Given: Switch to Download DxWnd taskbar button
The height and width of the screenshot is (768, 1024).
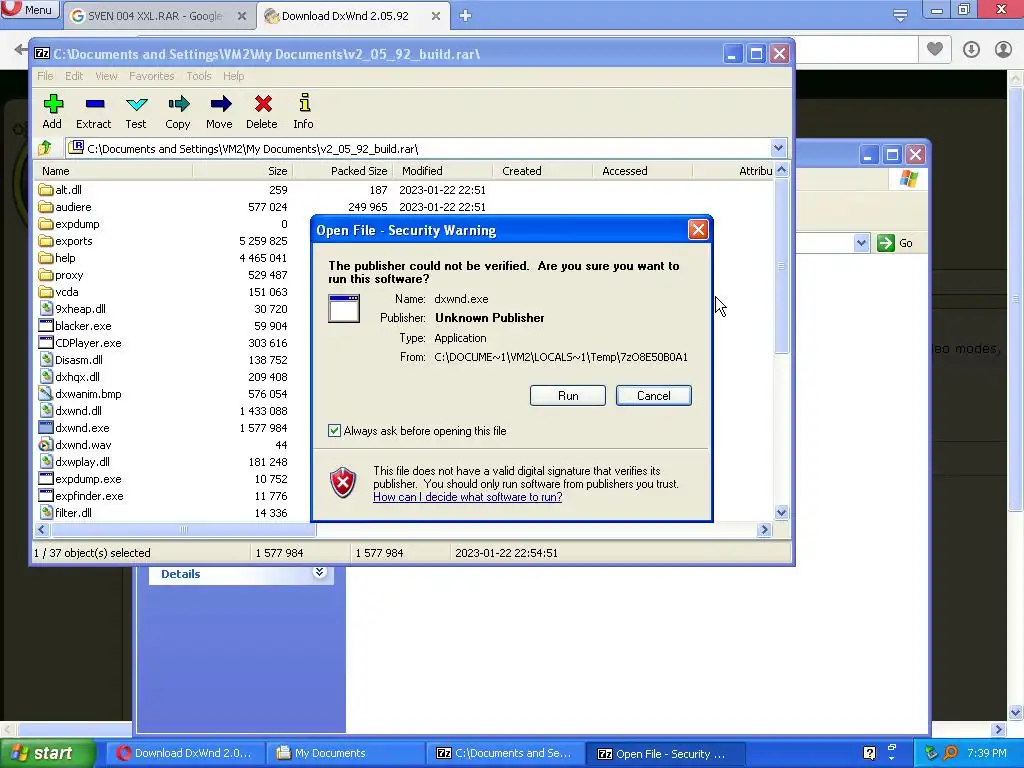Looking at the screenshot, I should (x=185, y=753).
